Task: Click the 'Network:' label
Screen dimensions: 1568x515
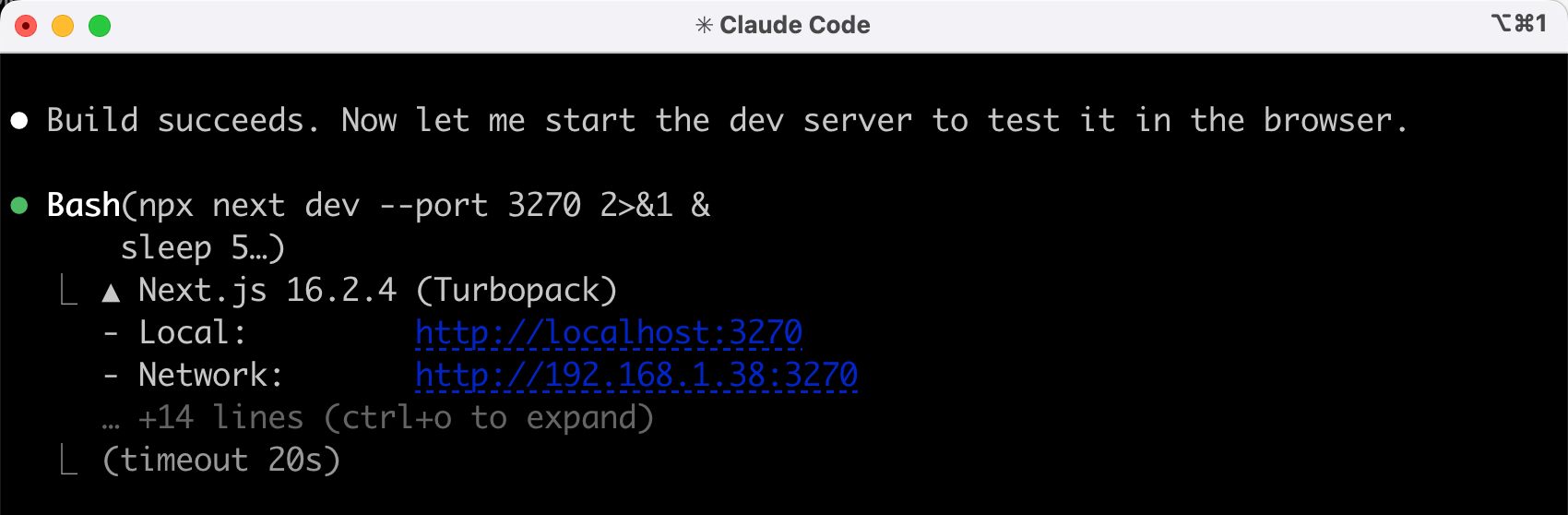Action: (x=210, y=375)
